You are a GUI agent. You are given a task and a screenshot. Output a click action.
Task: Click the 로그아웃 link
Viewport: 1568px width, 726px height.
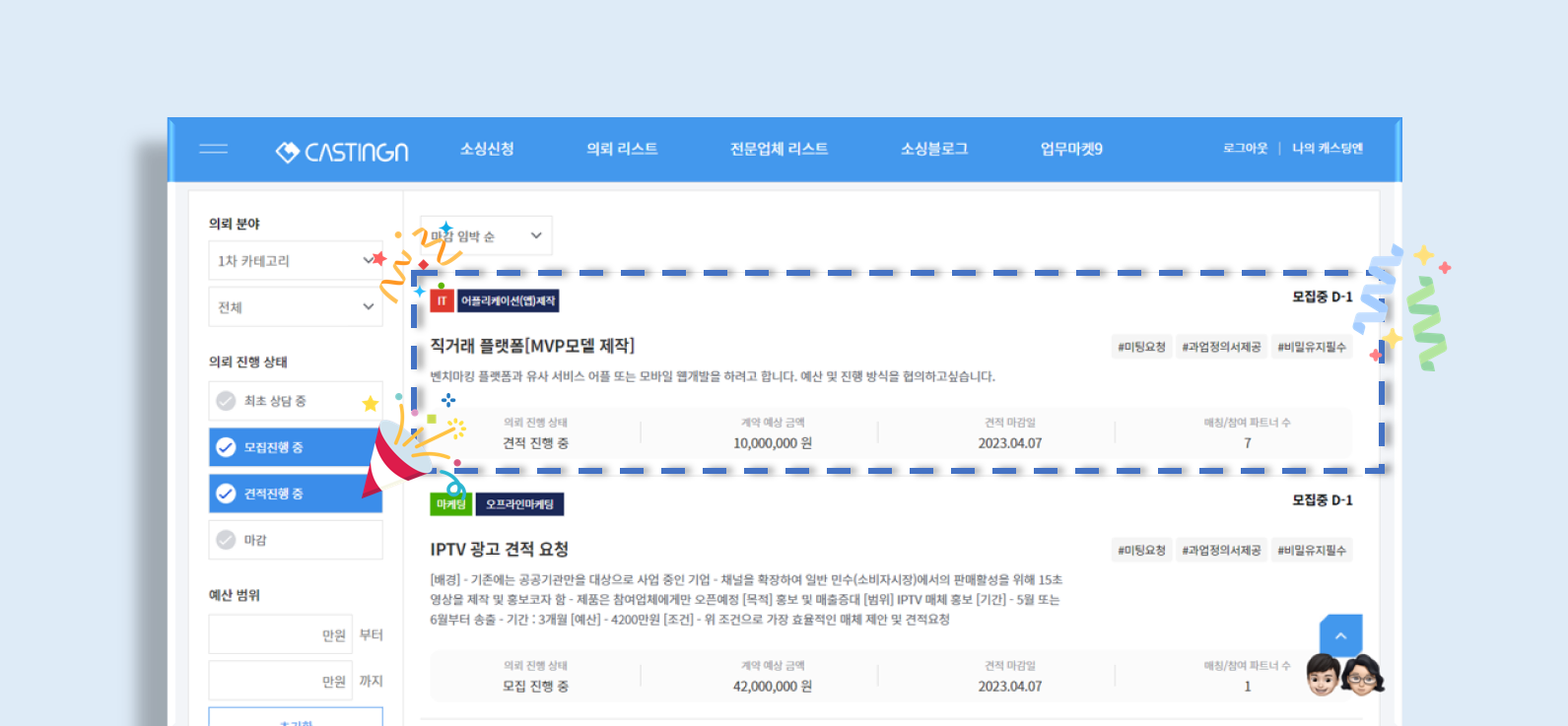[x=1245, y=149]
